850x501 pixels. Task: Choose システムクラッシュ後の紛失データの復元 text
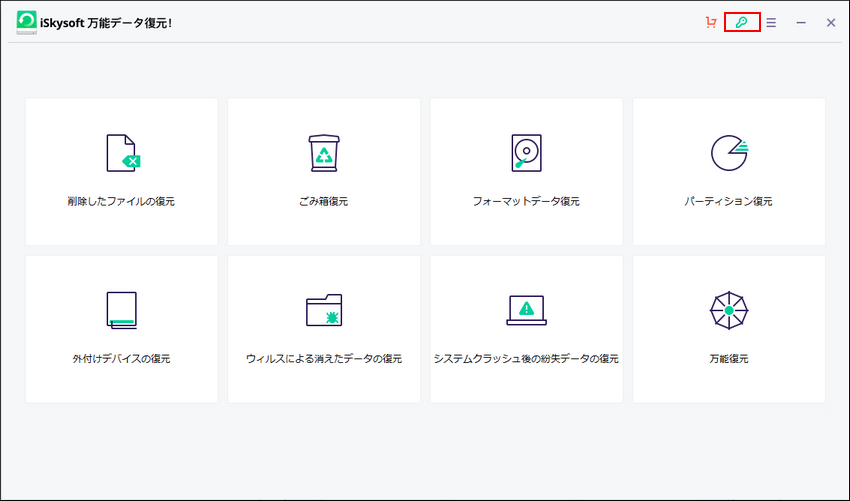[526, 358]
